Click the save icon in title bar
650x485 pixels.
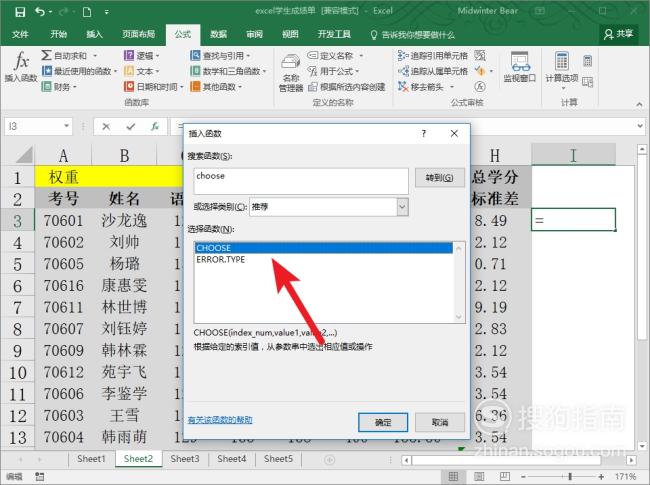(x=17, y=11)
